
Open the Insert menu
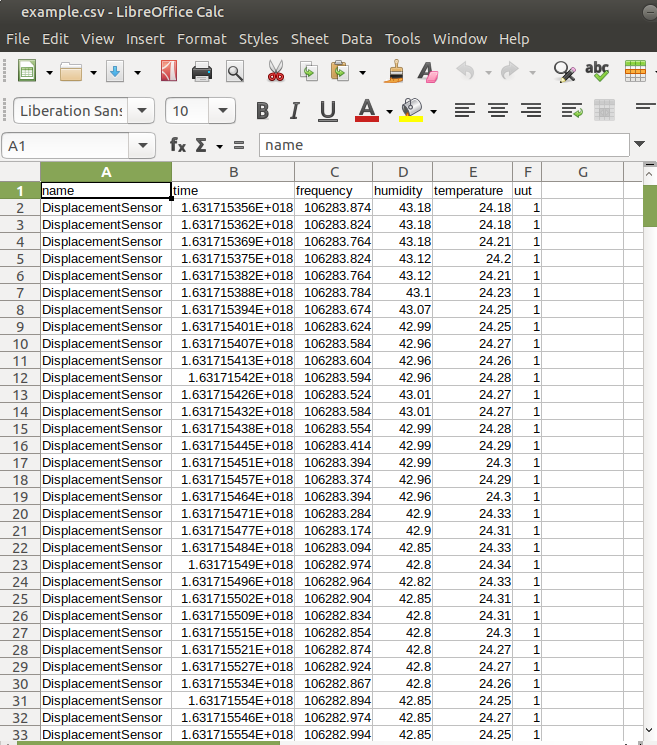coord(145,39)
